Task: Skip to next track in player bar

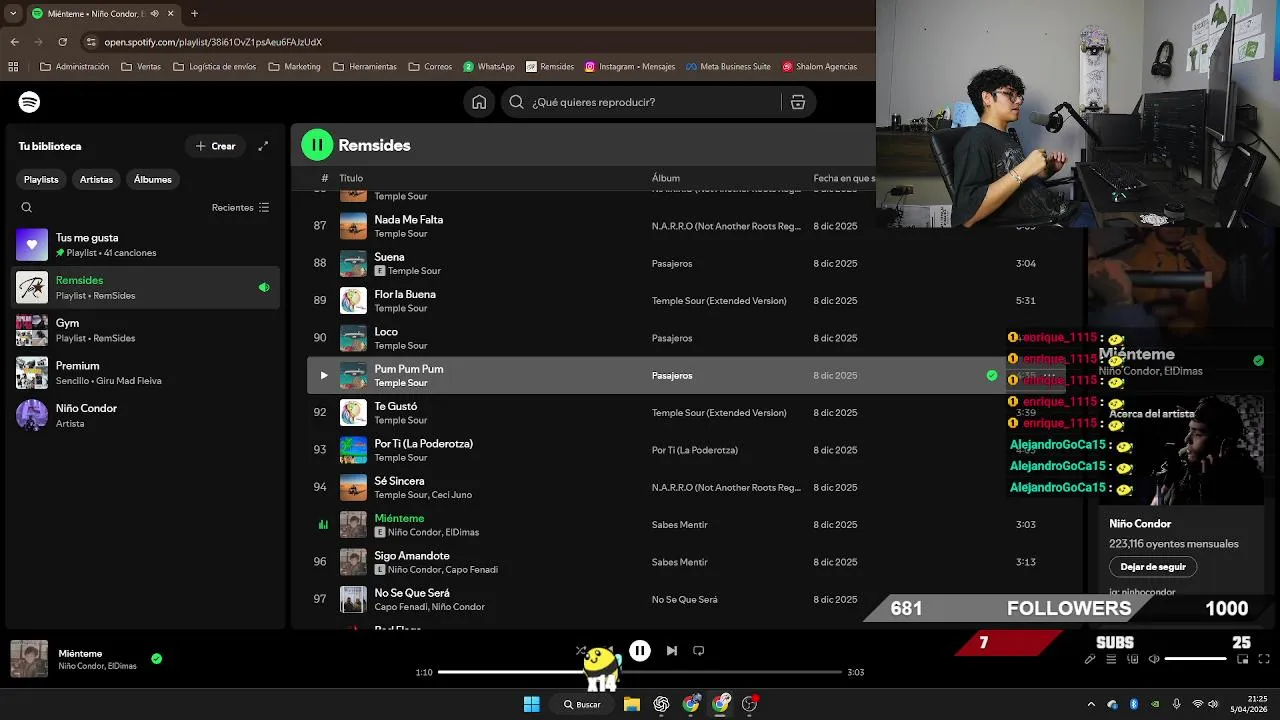Action: pos(672,650)
